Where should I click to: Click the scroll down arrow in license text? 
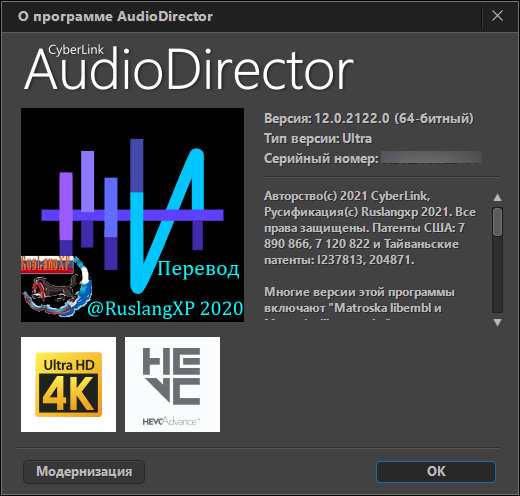click(497, 322)
